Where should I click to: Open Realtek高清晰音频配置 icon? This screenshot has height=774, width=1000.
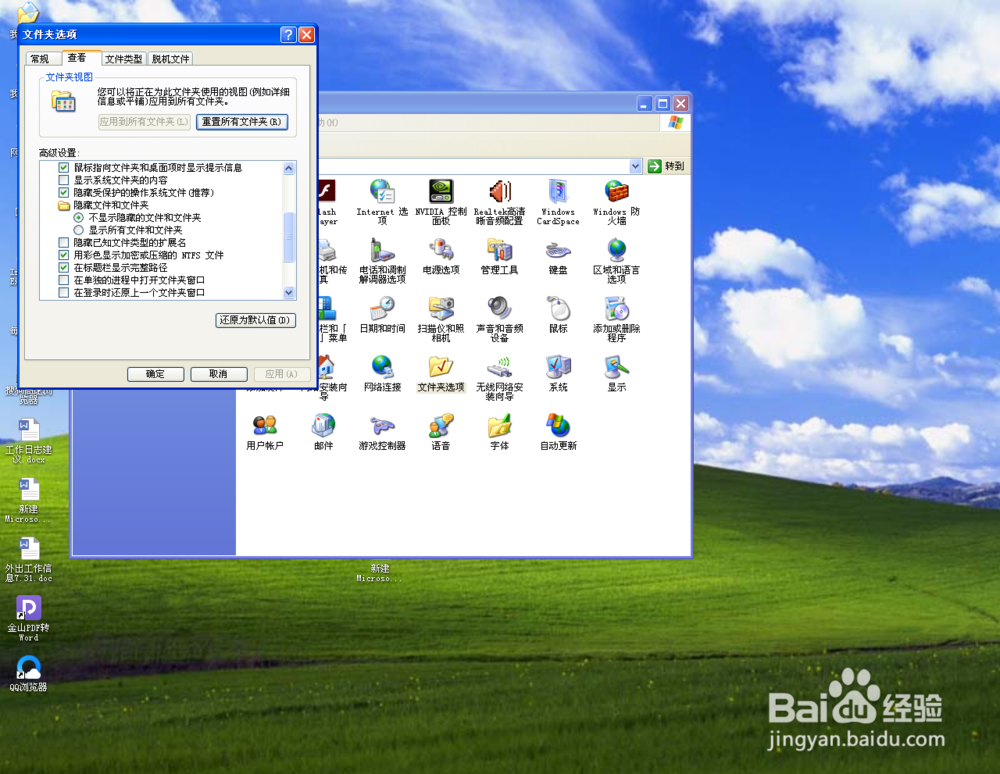[499, 202]
